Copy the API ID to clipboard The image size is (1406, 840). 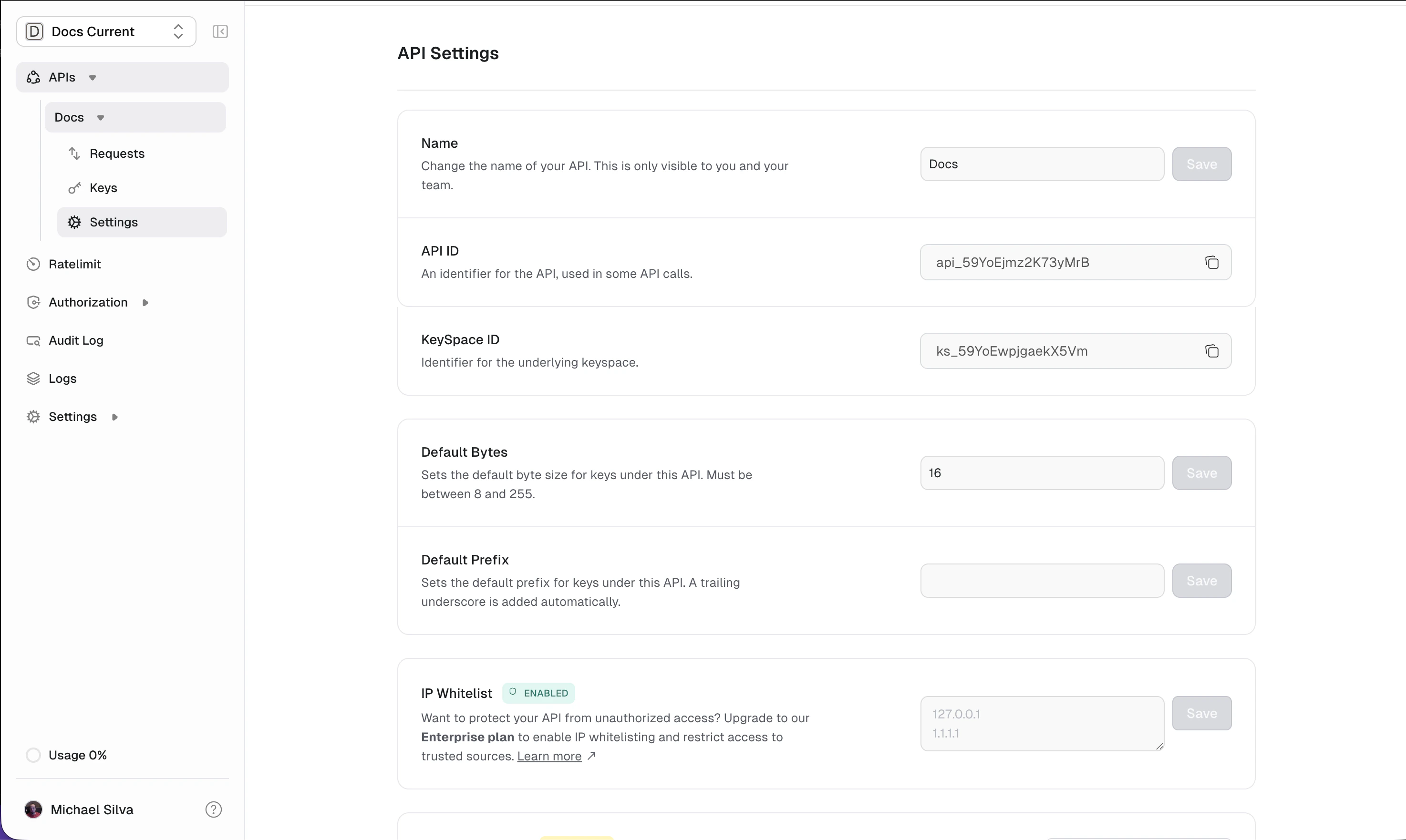pyautogui.click(x=1212, y=262)
